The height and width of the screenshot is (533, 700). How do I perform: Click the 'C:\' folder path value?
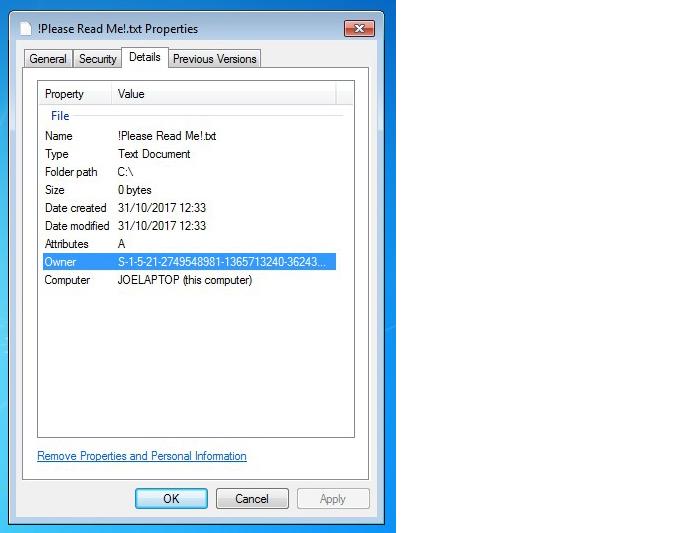point(125,172)
